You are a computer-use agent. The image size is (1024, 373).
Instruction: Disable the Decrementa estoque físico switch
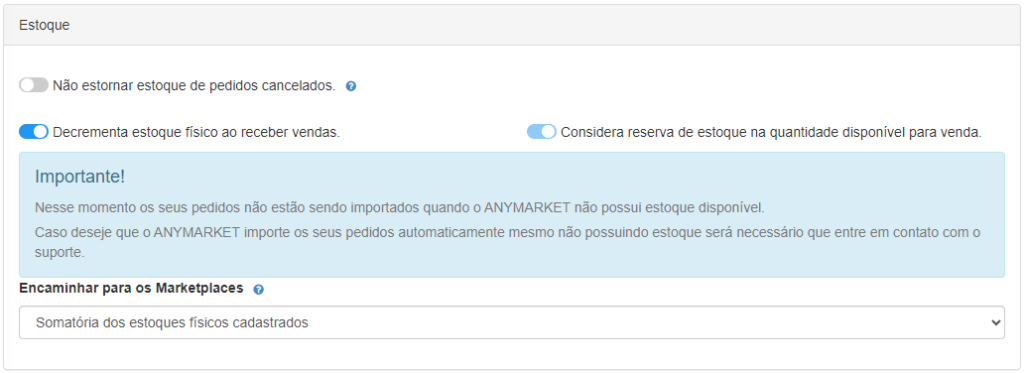[34, 132]
